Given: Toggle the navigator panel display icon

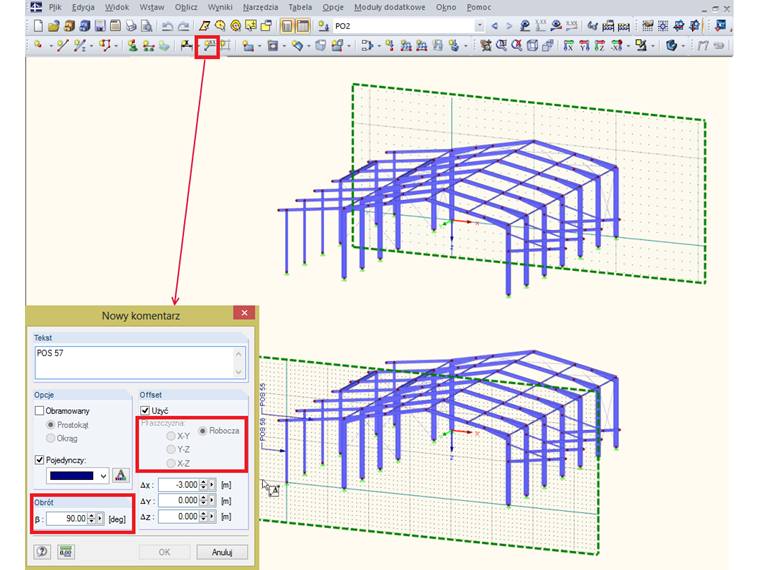Looking at the screenshot, I should (287, 26).
